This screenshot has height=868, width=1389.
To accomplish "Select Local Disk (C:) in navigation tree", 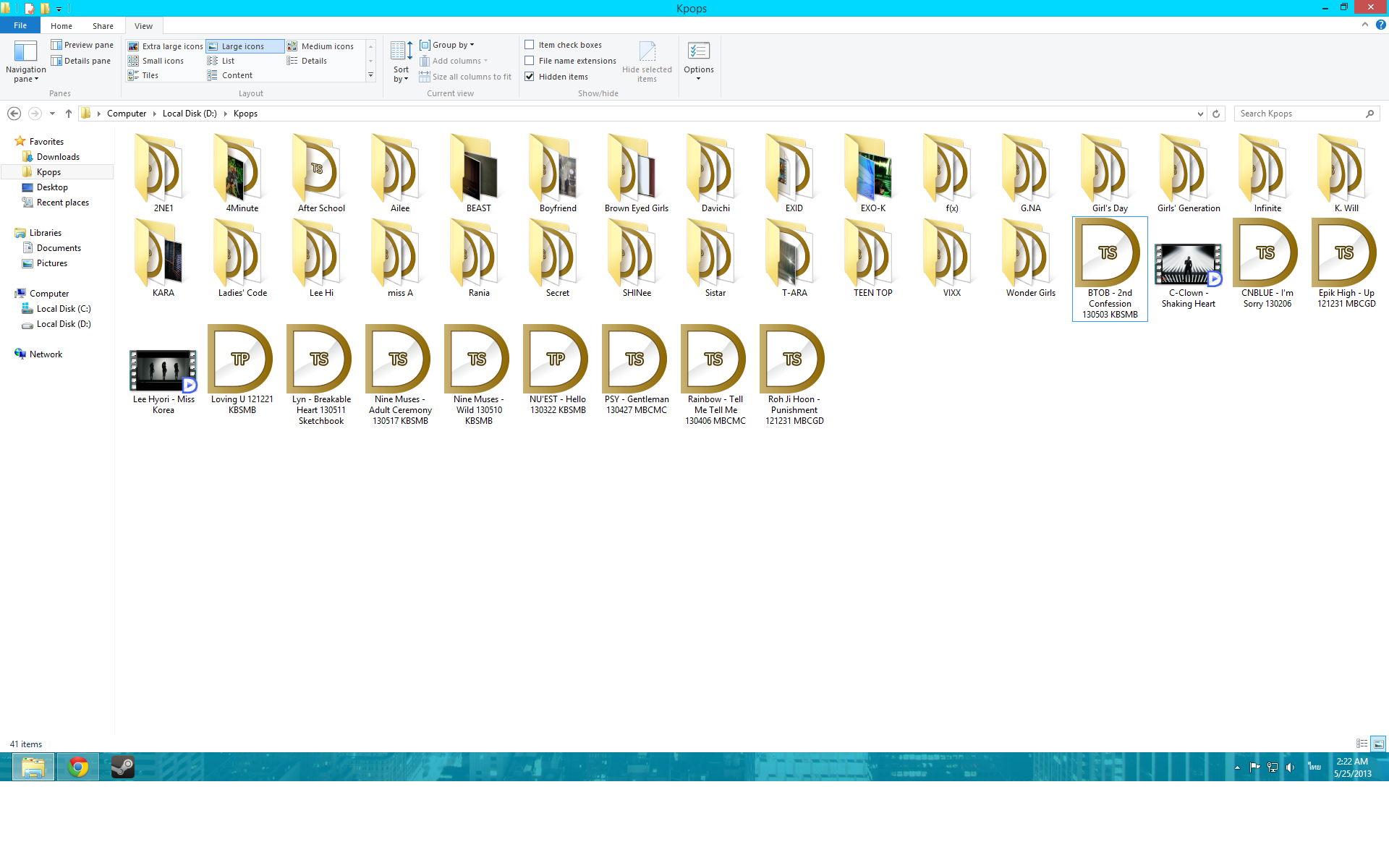I will click(x=63, y=309).
